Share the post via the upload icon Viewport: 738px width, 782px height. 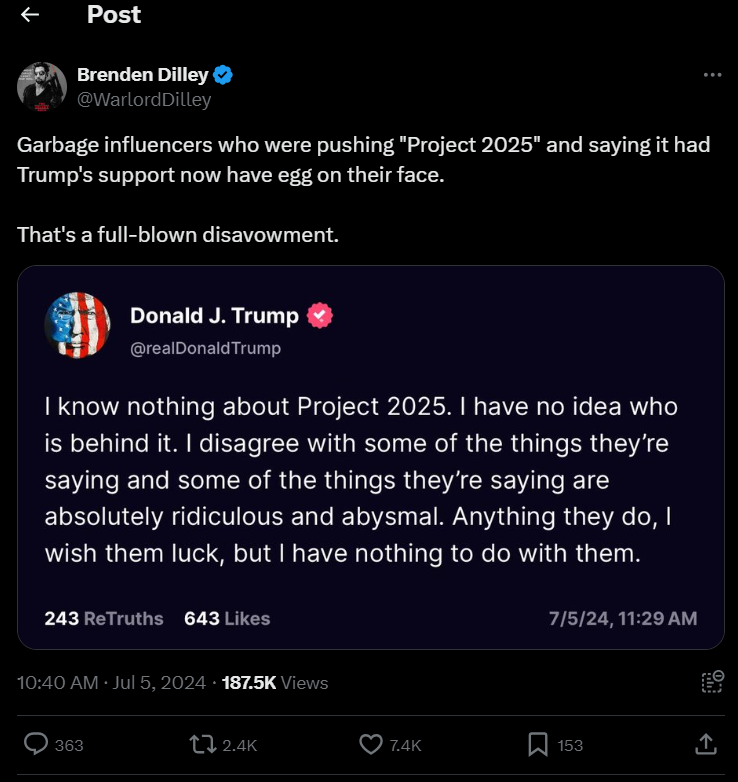click(706, 744)
